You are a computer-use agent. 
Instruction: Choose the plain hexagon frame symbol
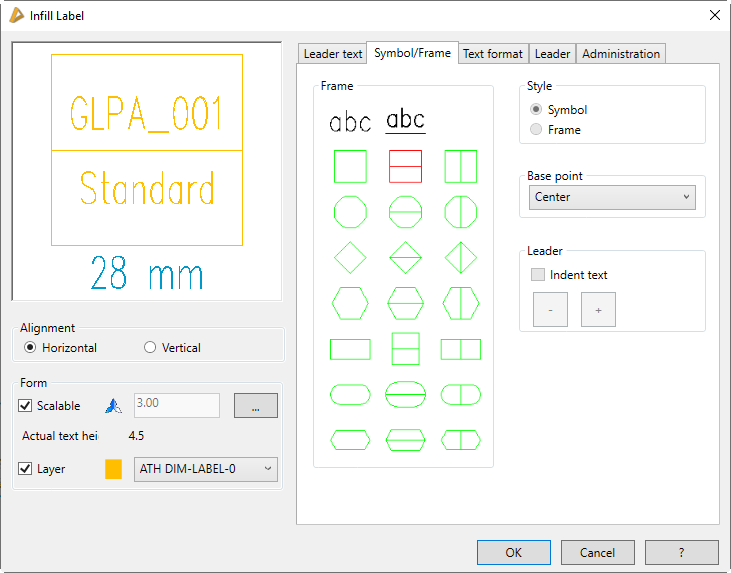[350, 302]
